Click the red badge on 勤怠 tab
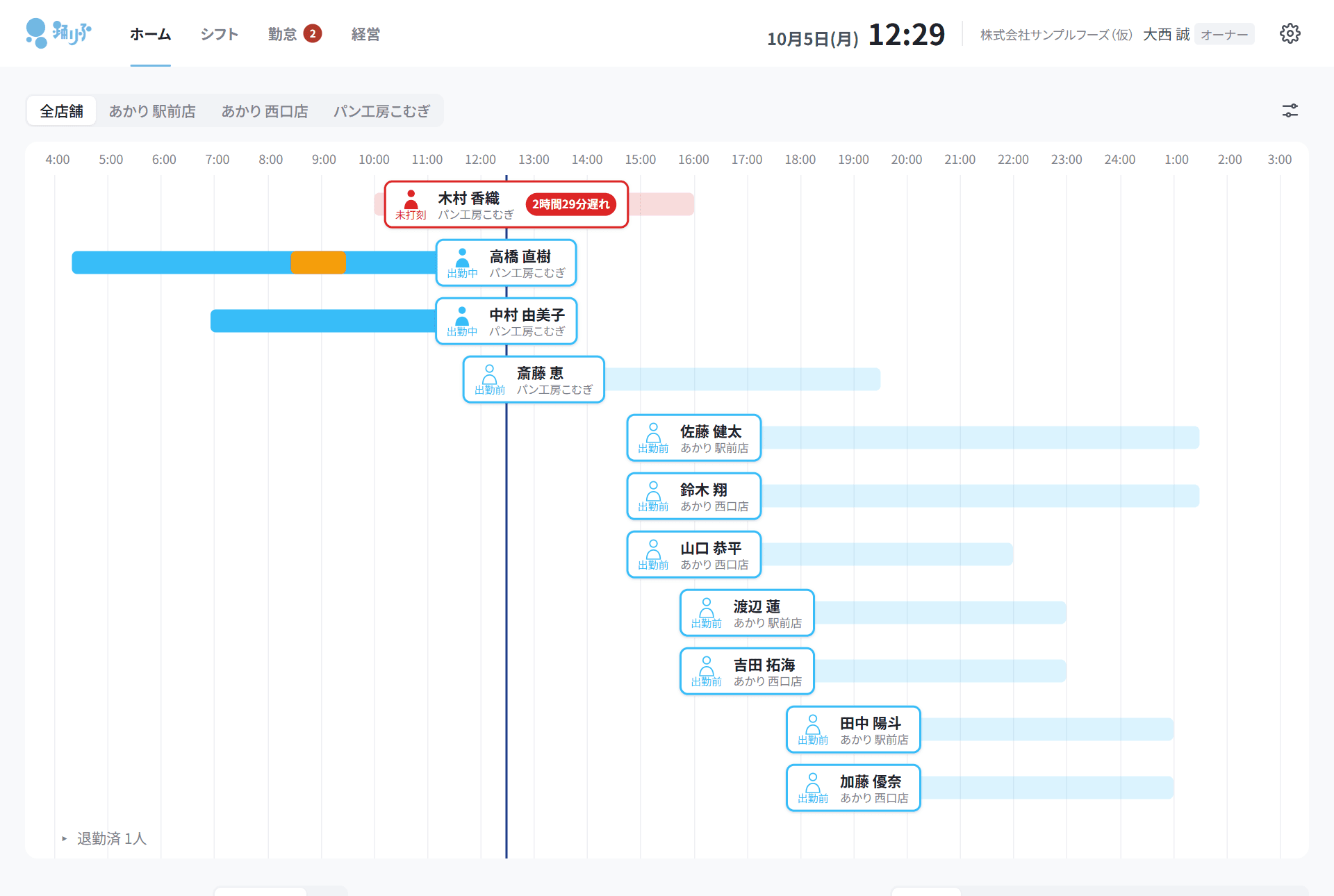This screenshot has height=896, width=1334. click(313, 33)
